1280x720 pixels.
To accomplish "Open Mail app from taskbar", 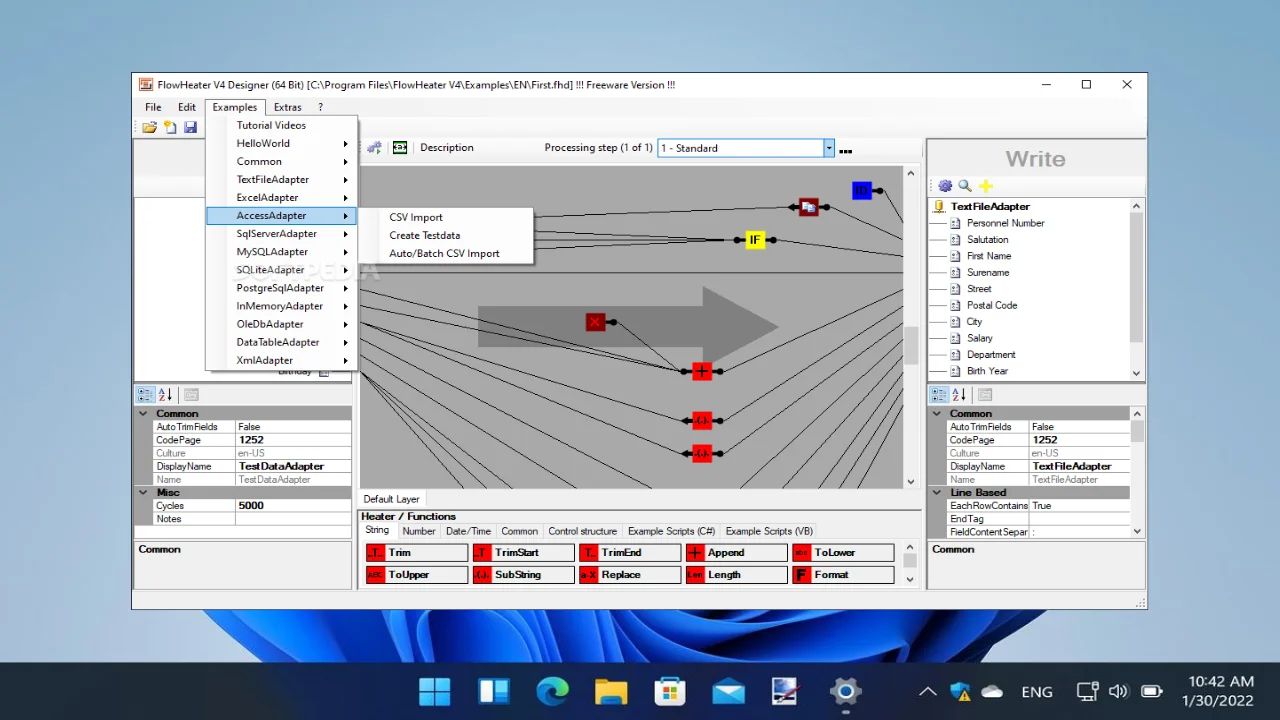I will [x=728, y=691].
